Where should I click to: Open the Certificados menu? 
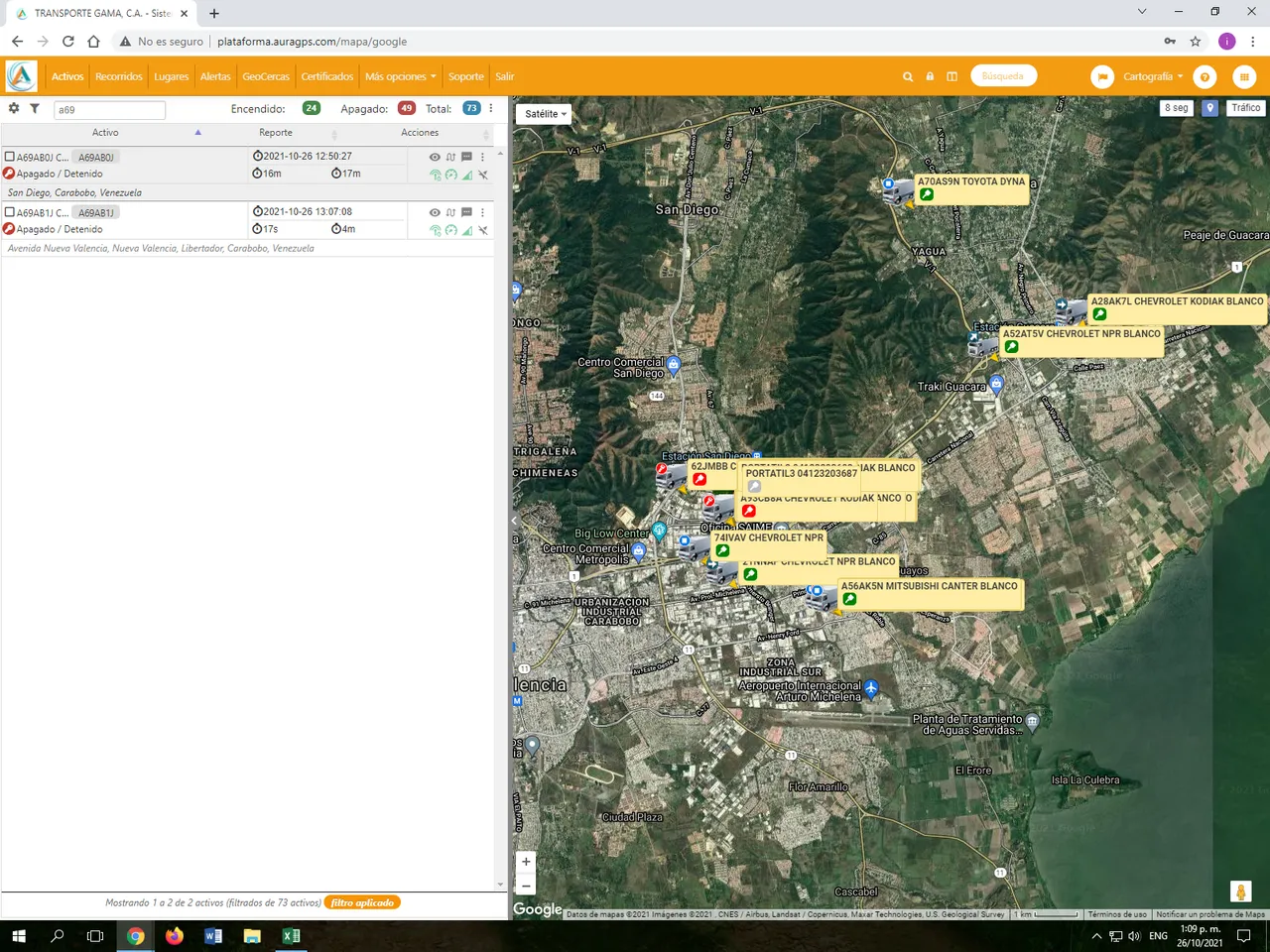(x=327, y=76)
